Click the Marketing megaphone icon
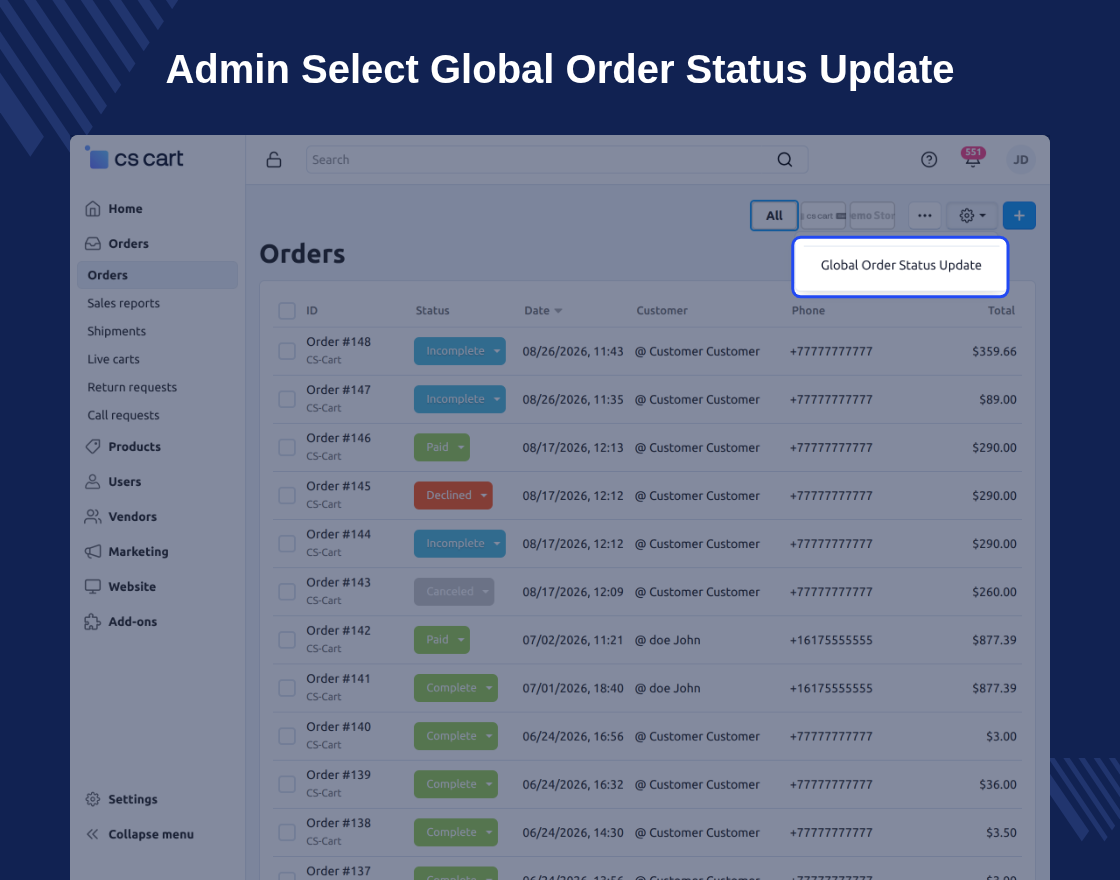The width and height of the screenshot is (1120, 880). pos(93,551)
